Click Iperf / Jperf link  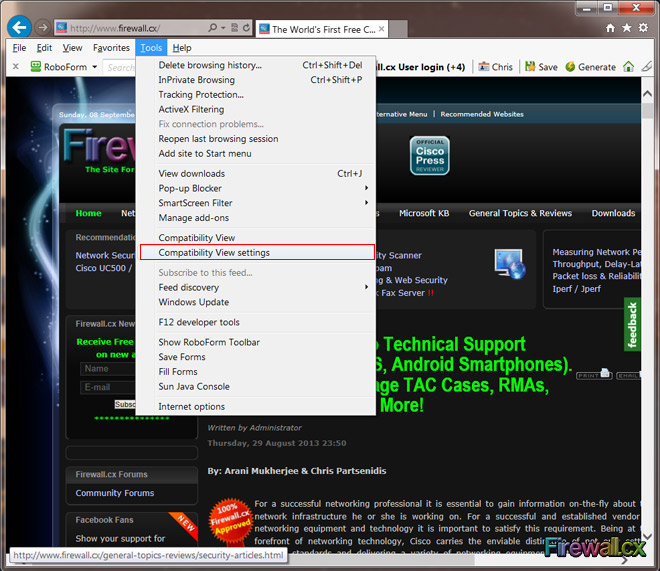click(x=576, y=289)
